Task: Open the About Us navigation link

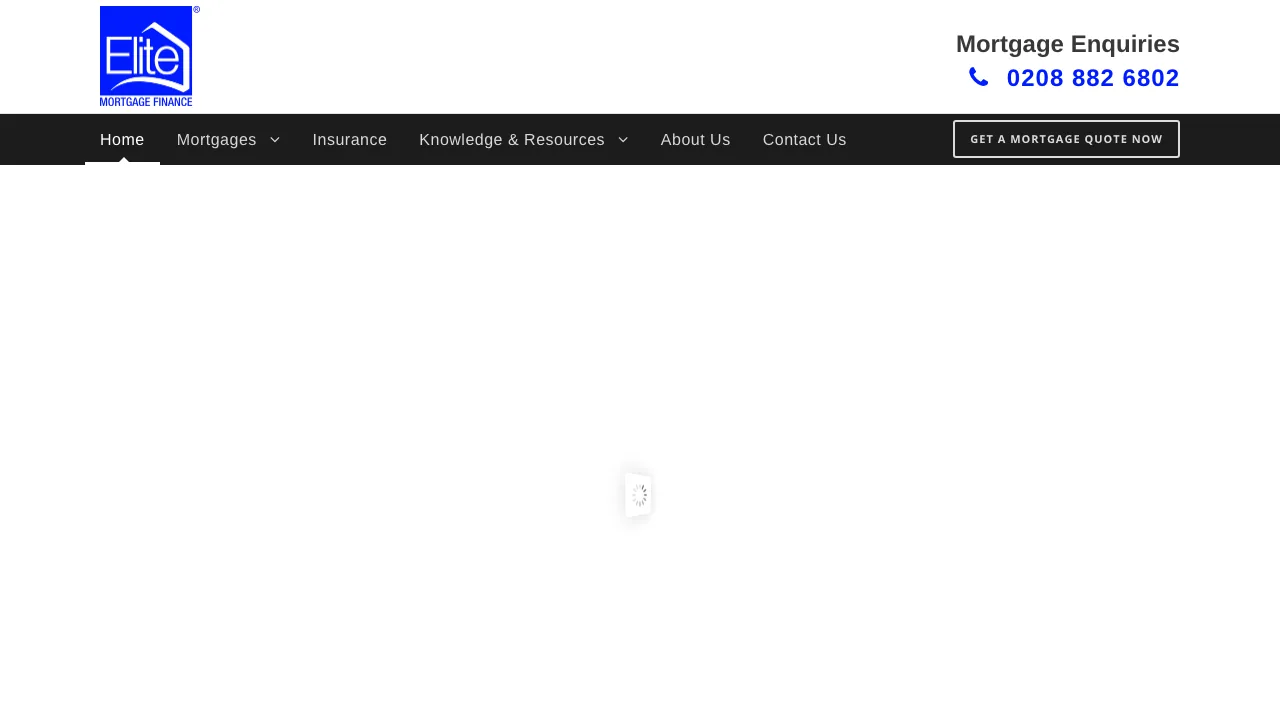Action: [x=695, y=139]
